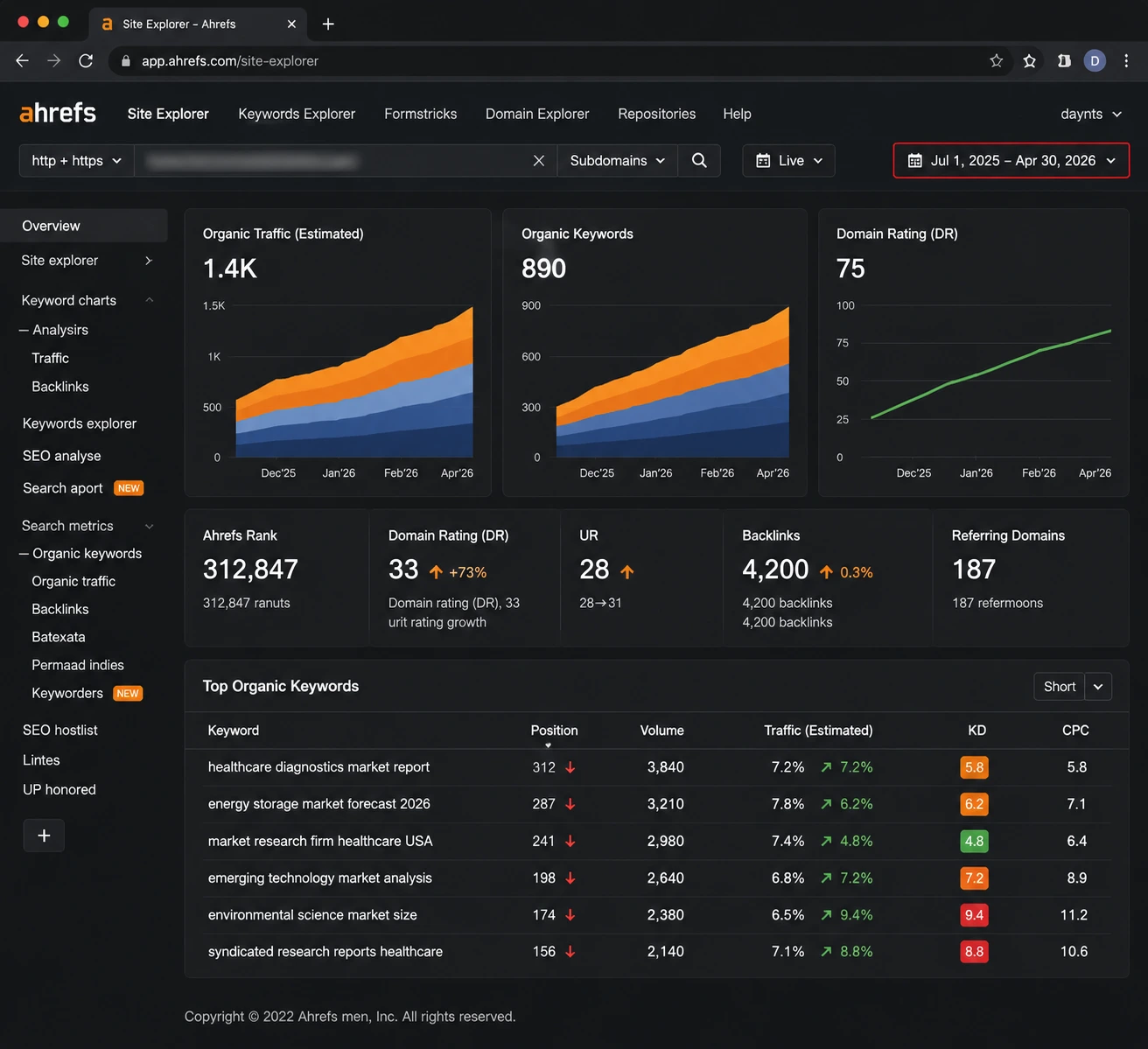
Task: Open SEO hostlist in the sidebar
Action: coord(60,730)
